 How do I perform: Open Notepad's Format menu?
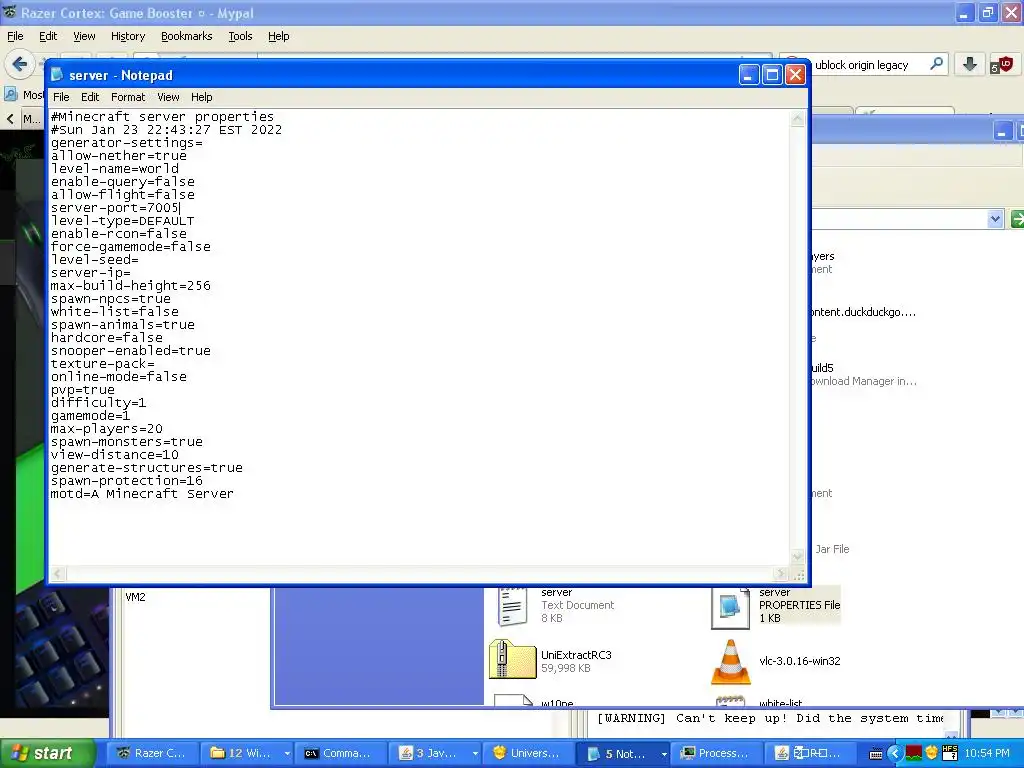tap(128, 97)
